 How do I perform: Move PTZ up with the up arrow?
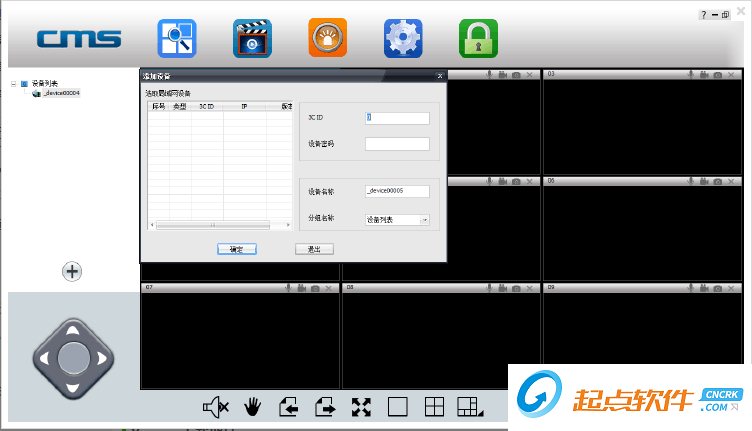click(73, 330)
